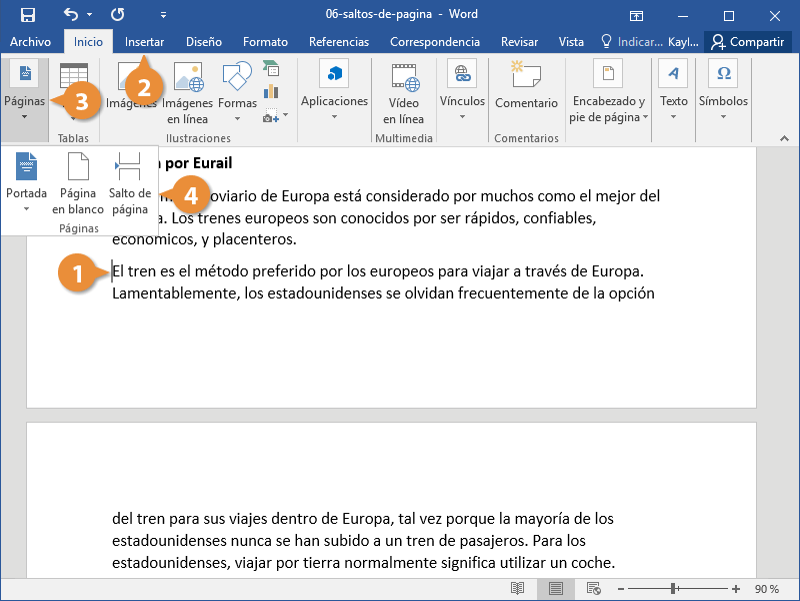
Task: Go to the Referencias tab
Action: coord(339,42)
